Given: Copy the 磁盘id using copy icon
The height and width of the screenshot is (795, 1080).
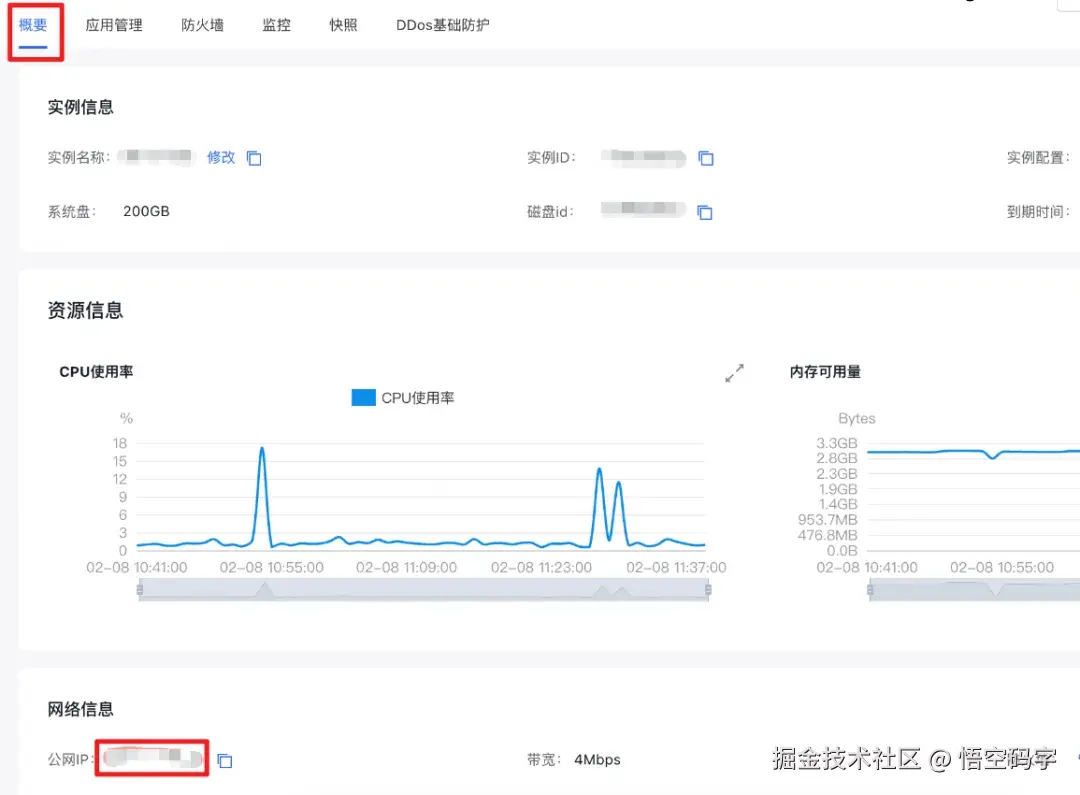Looking at the screenshot, I should pyautogui.click(x=706, y=211).
